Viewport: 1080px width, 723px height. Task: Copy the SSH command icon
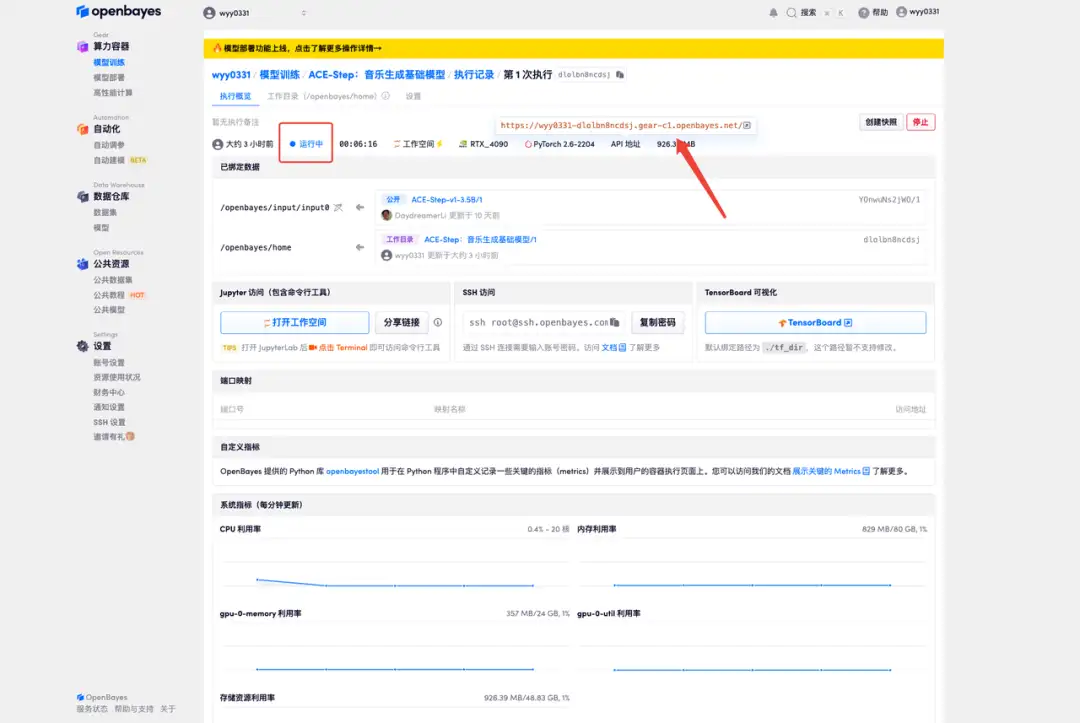pyautogui.click(x=614, y=322)
